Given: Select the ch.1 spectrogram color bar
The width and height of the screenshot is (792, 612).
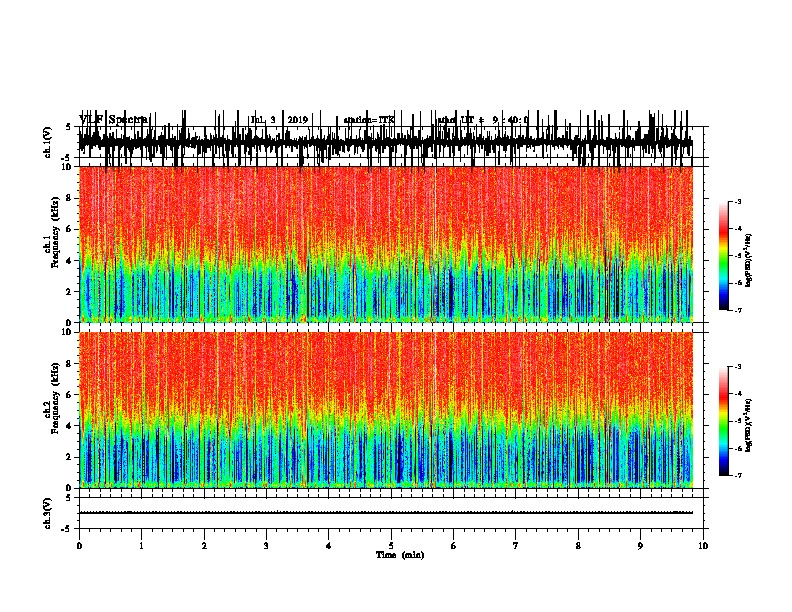Looking at the screenshot, I should click(724, 256).
